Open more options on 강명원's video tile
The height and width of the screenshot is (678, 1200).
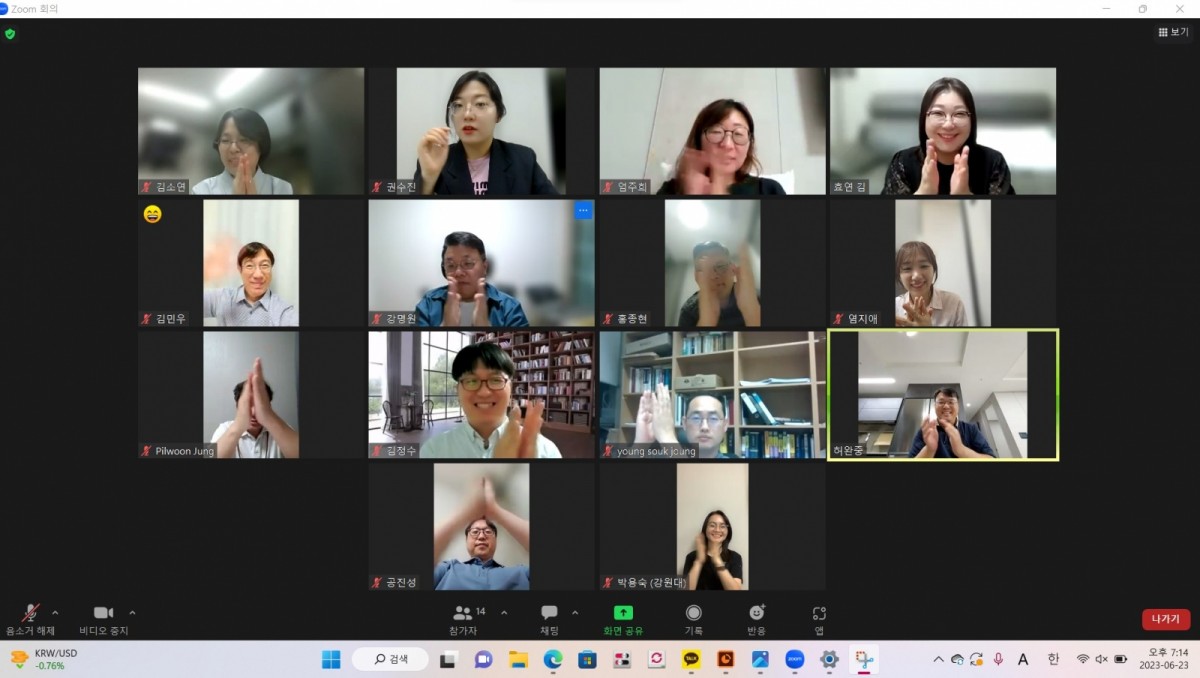point(583,211)
